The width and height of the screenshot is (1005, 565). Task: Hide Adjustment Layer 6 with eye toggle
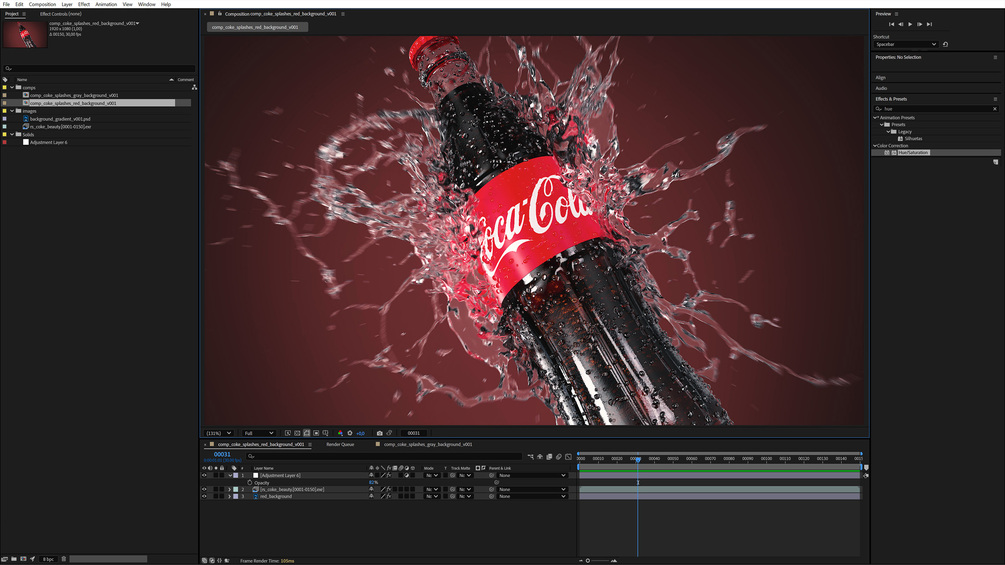pyautogui.click(x=204, y=475)
